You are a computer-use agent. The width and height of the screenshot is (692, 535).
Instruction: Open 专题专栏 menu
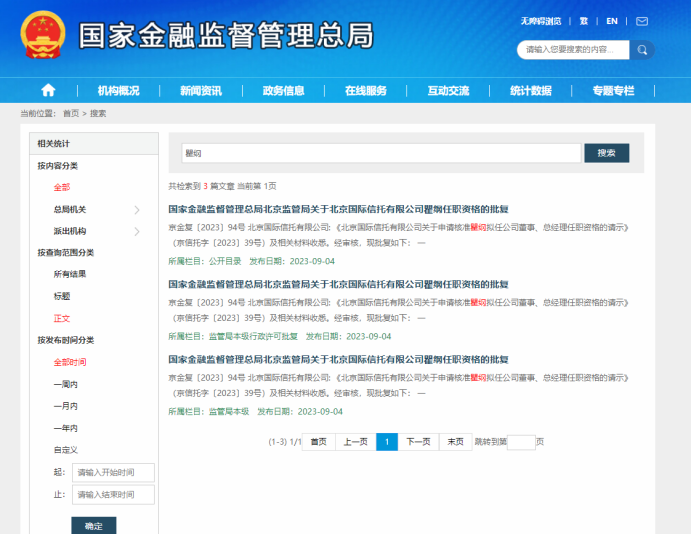coord(613,91)
